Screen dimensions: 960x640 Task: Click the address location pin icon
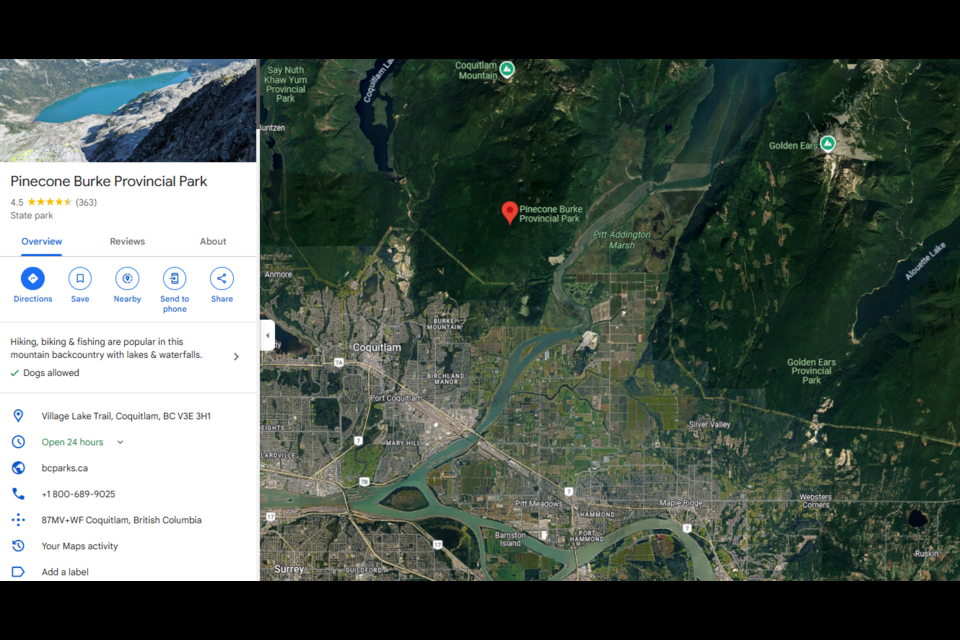(x=18, y=416)
